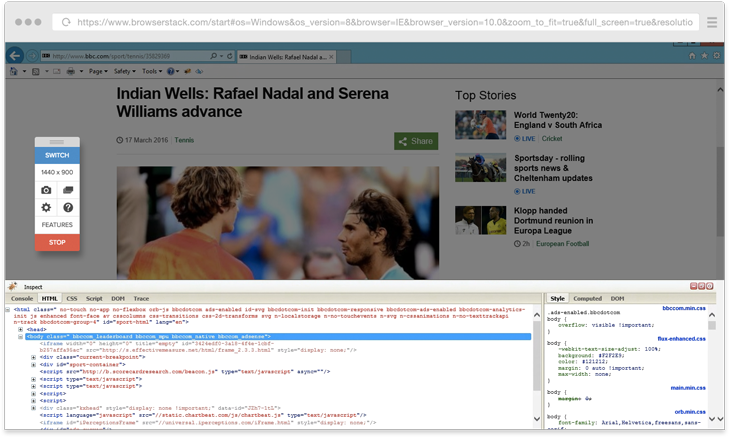
Task: Collapse the body node in HTML tree
Action: (20, 336)
